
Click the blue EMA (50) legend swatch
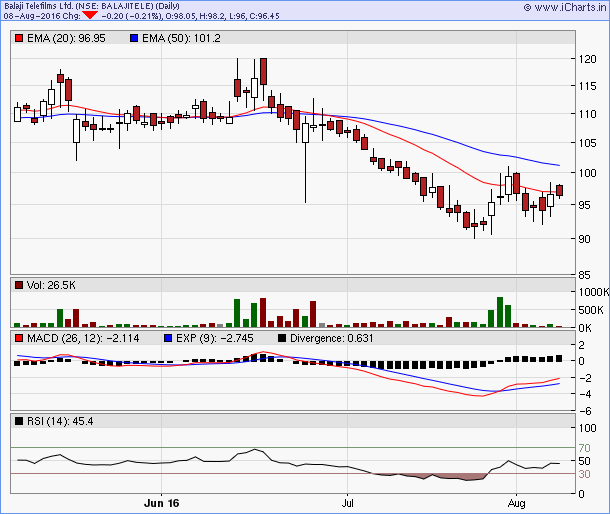[x=134, y=38]
